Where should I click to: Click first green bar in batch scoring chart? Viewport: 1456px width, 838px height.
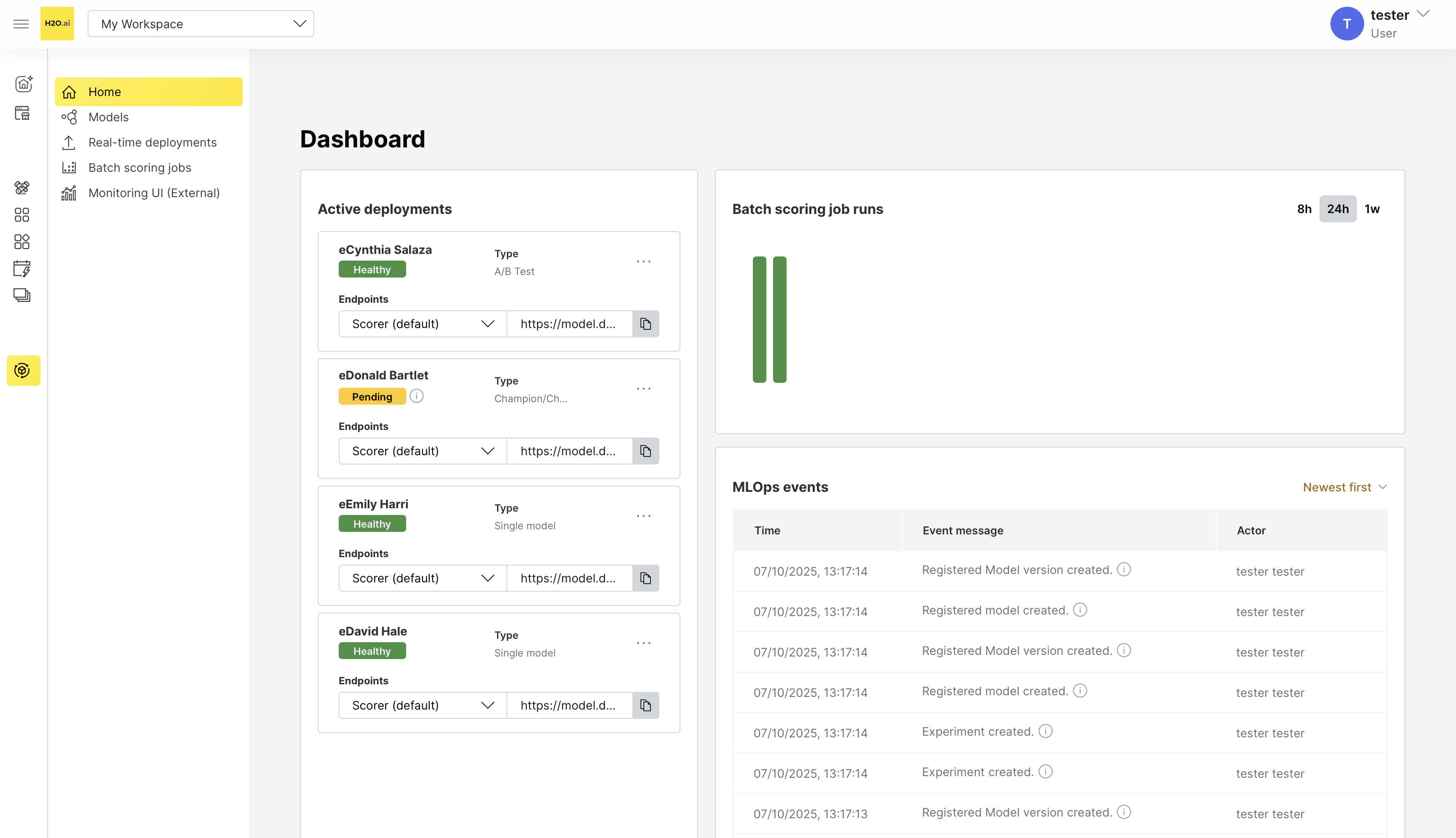759,320
